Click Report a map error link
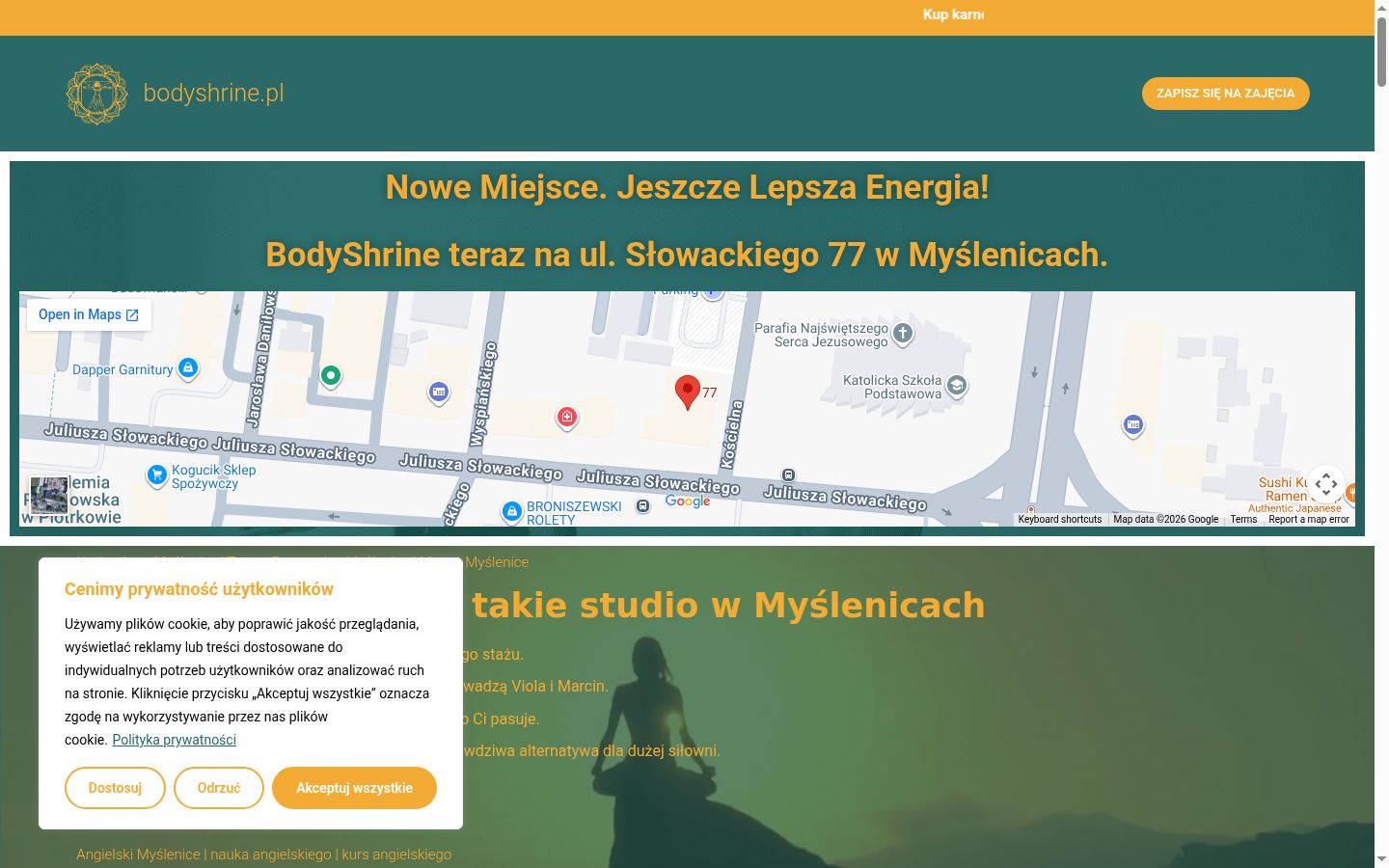This screenshot has width=1389, height=868. coord(1309,519)
